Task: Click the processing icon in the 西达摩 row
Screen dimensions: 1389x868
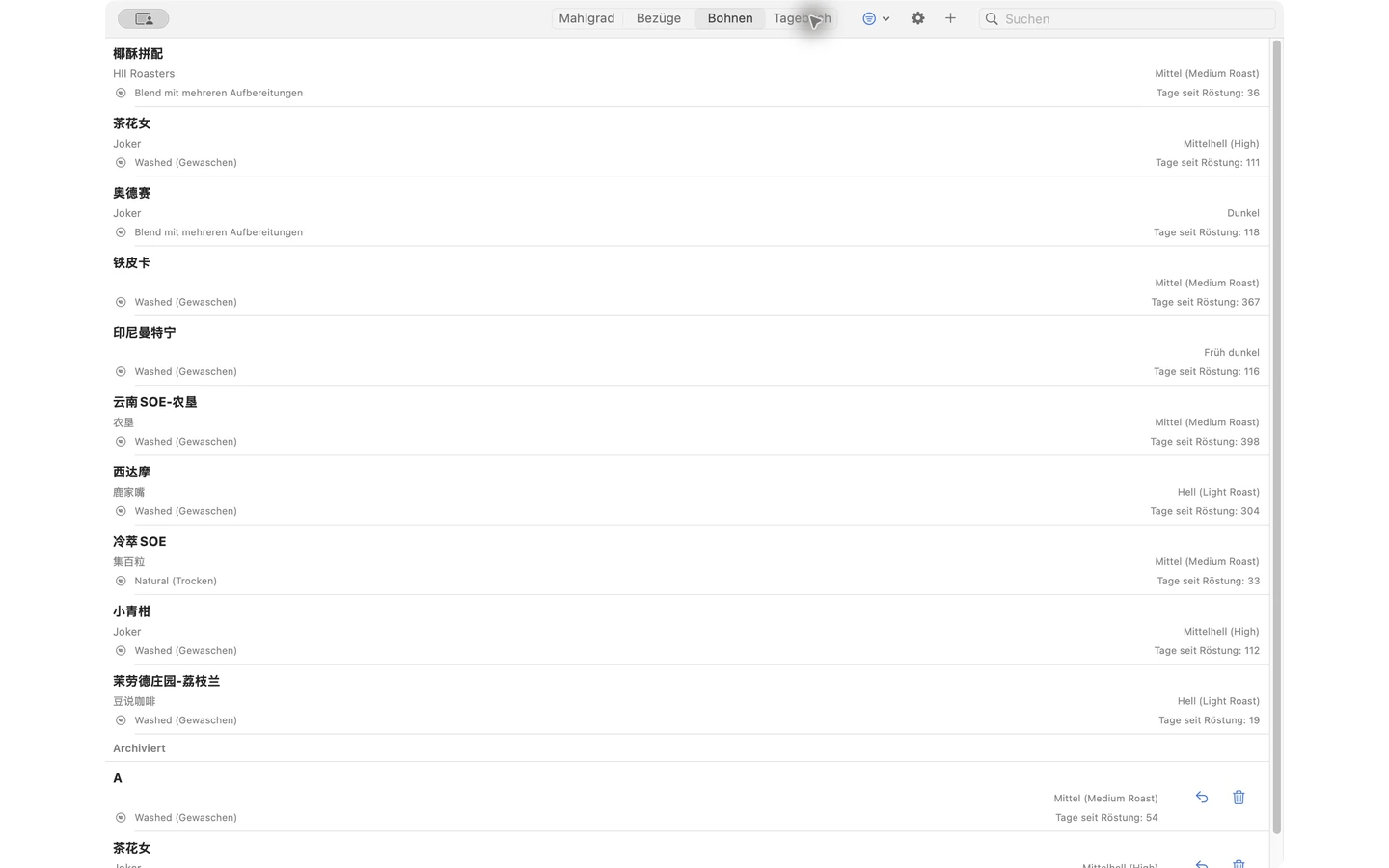Action: coord(121,511)
